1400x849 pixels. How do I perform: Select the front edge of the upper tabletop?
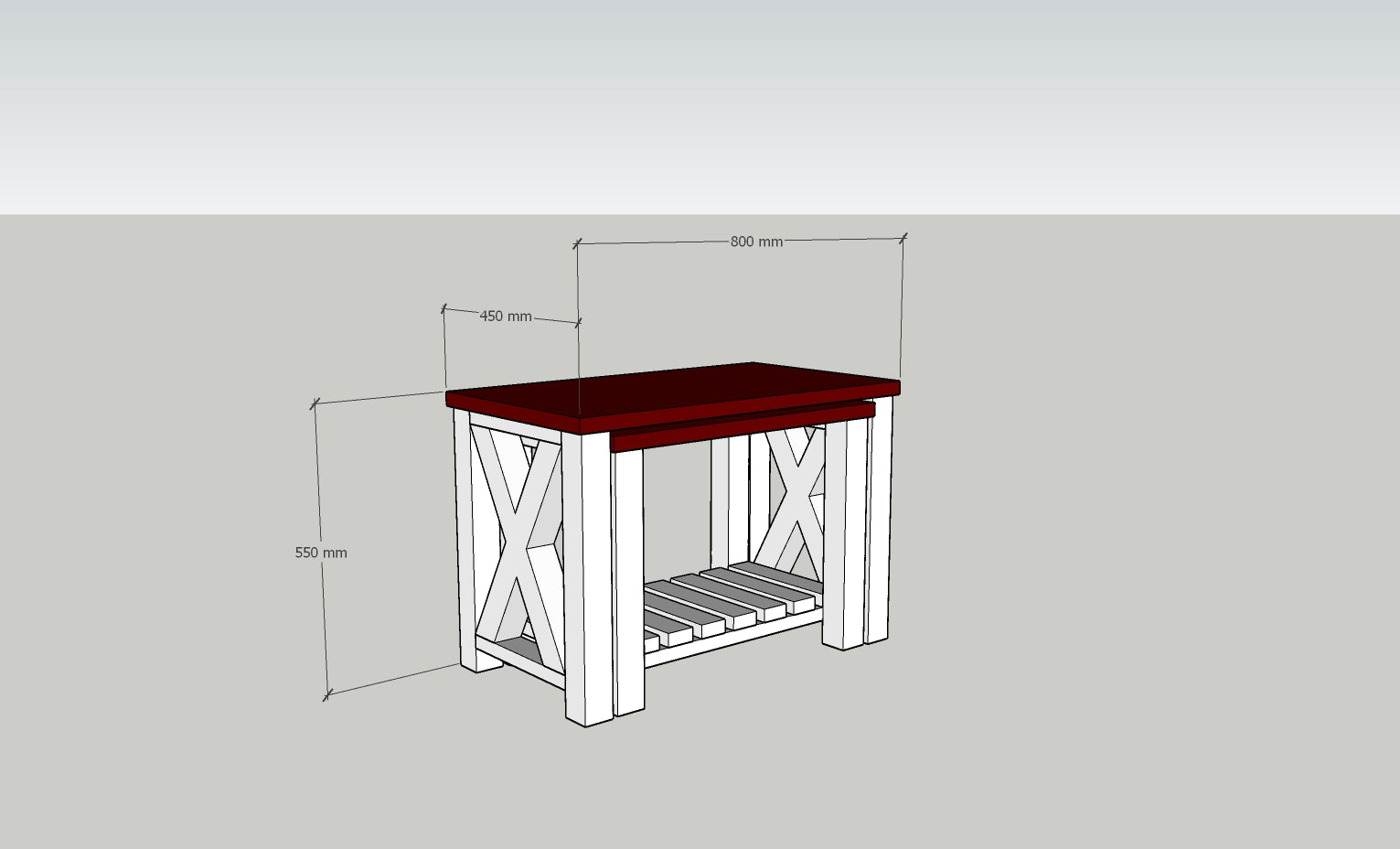pos(514,410)
